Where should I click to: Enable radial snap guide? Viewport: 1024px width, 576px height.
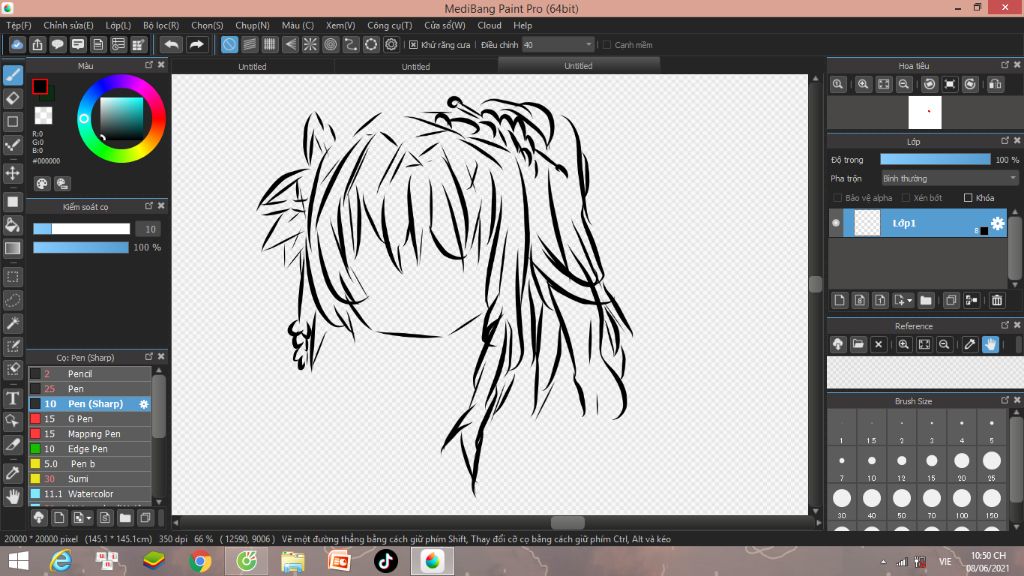point(310,44)
